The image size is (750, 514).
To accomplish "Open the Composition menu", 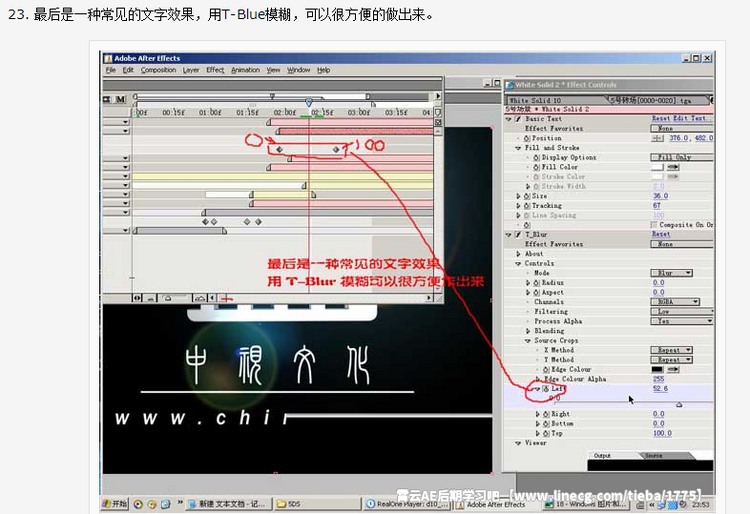I will click(x=158, y=70).
